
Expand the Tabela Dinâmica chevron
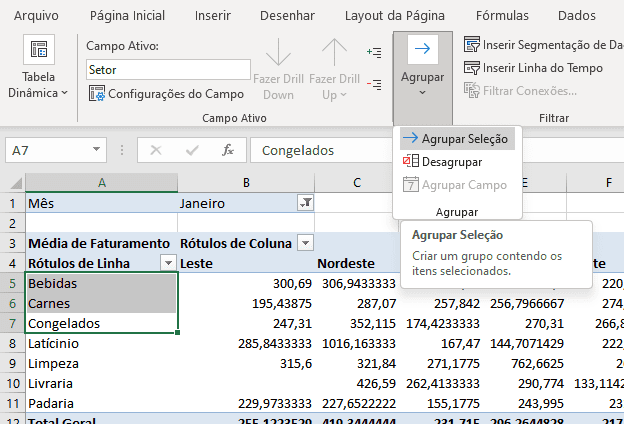[64, 93]
